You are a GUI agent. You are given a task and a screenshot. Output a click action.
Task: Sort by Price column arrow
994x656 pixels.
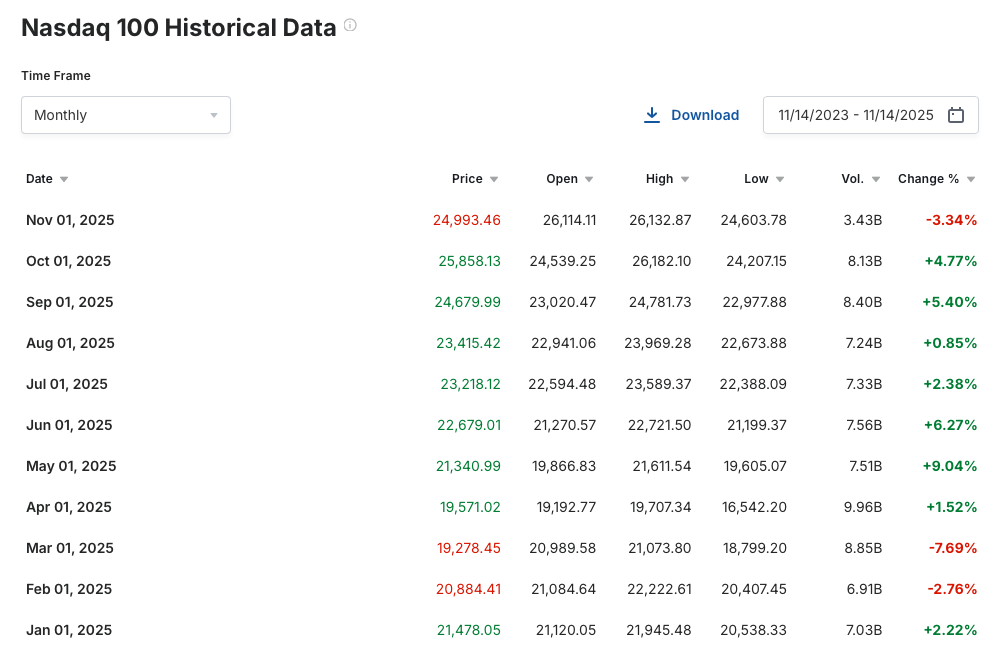(x=494, y=179)
